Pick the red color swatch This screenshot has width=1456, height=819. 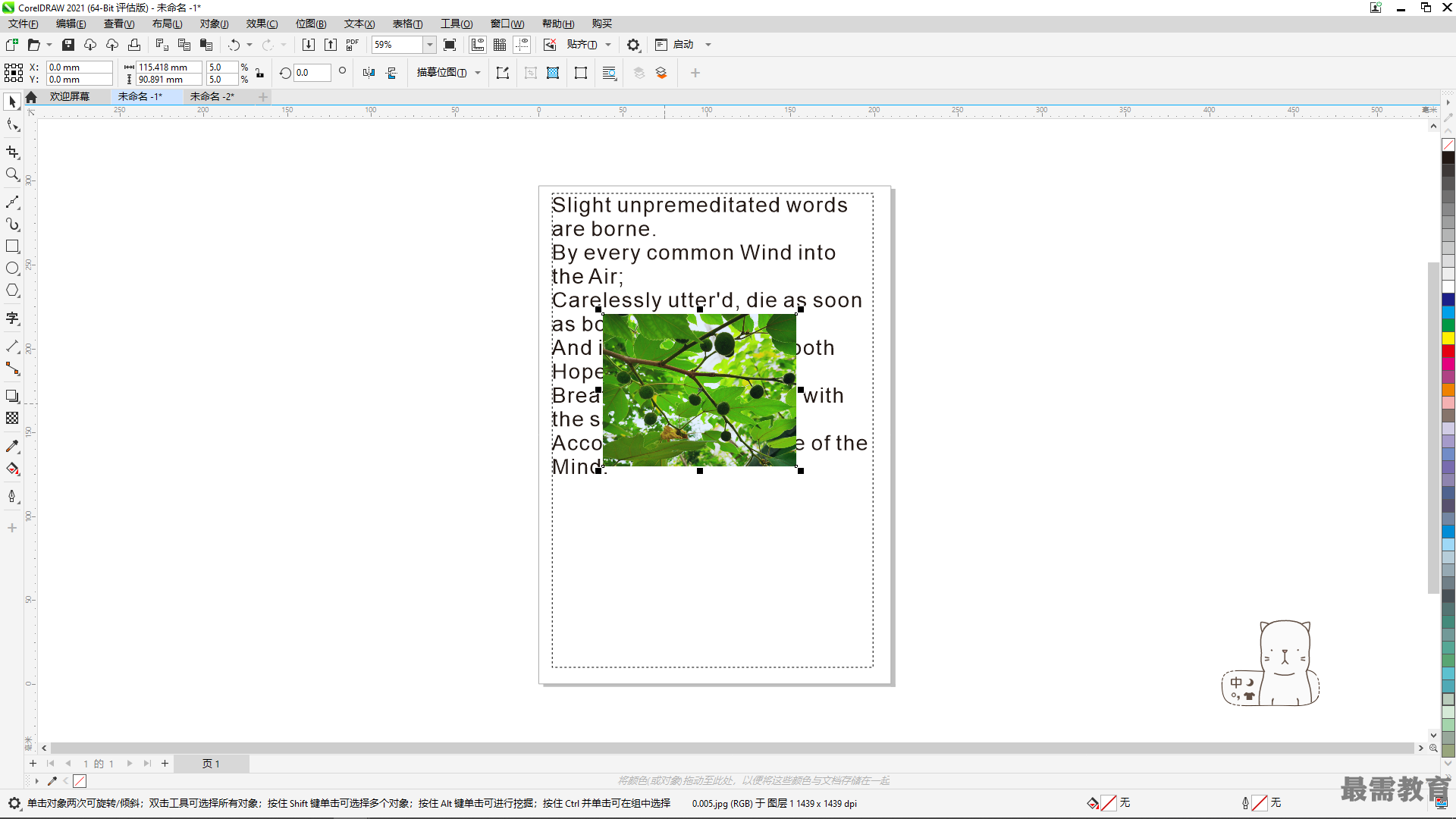coord(1448,351)
